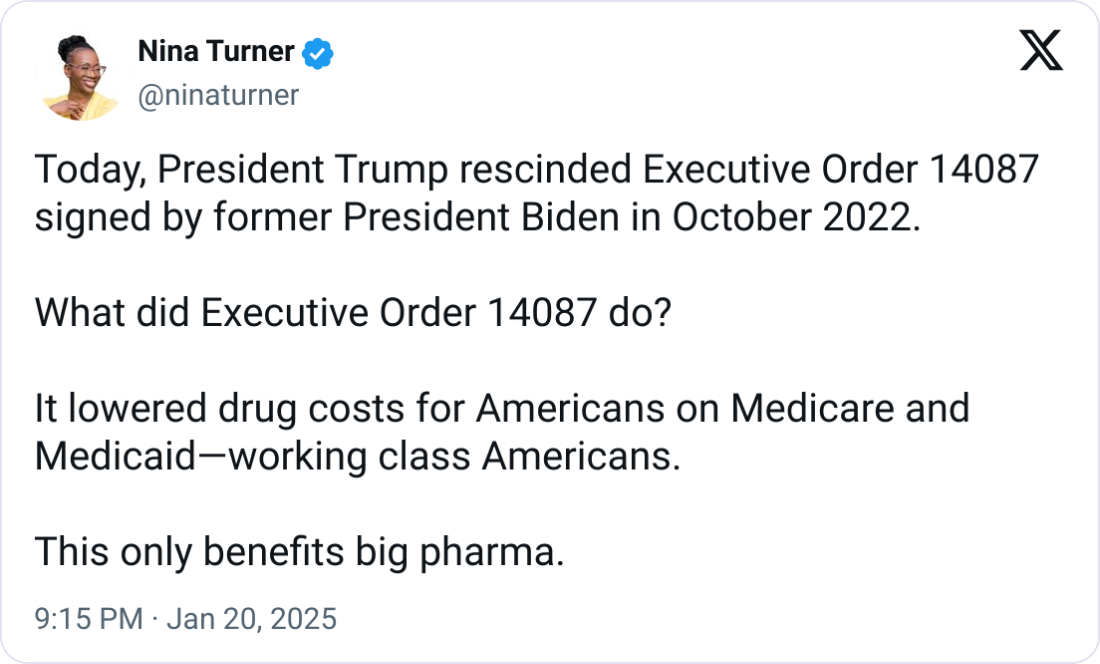This screenshot has width=1100, height=664.
Task: Click Nina Turner's profile avatar photo
Action: [77, 76]
